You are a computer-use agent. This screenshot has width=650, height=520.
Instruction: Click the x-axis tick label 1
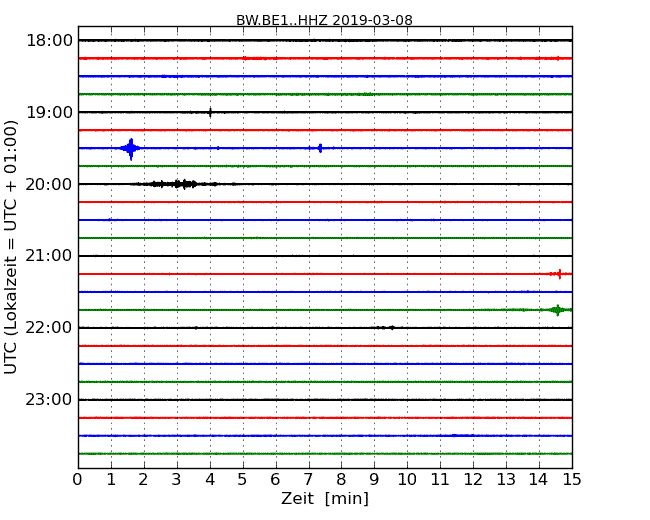(x=111, y=479)
